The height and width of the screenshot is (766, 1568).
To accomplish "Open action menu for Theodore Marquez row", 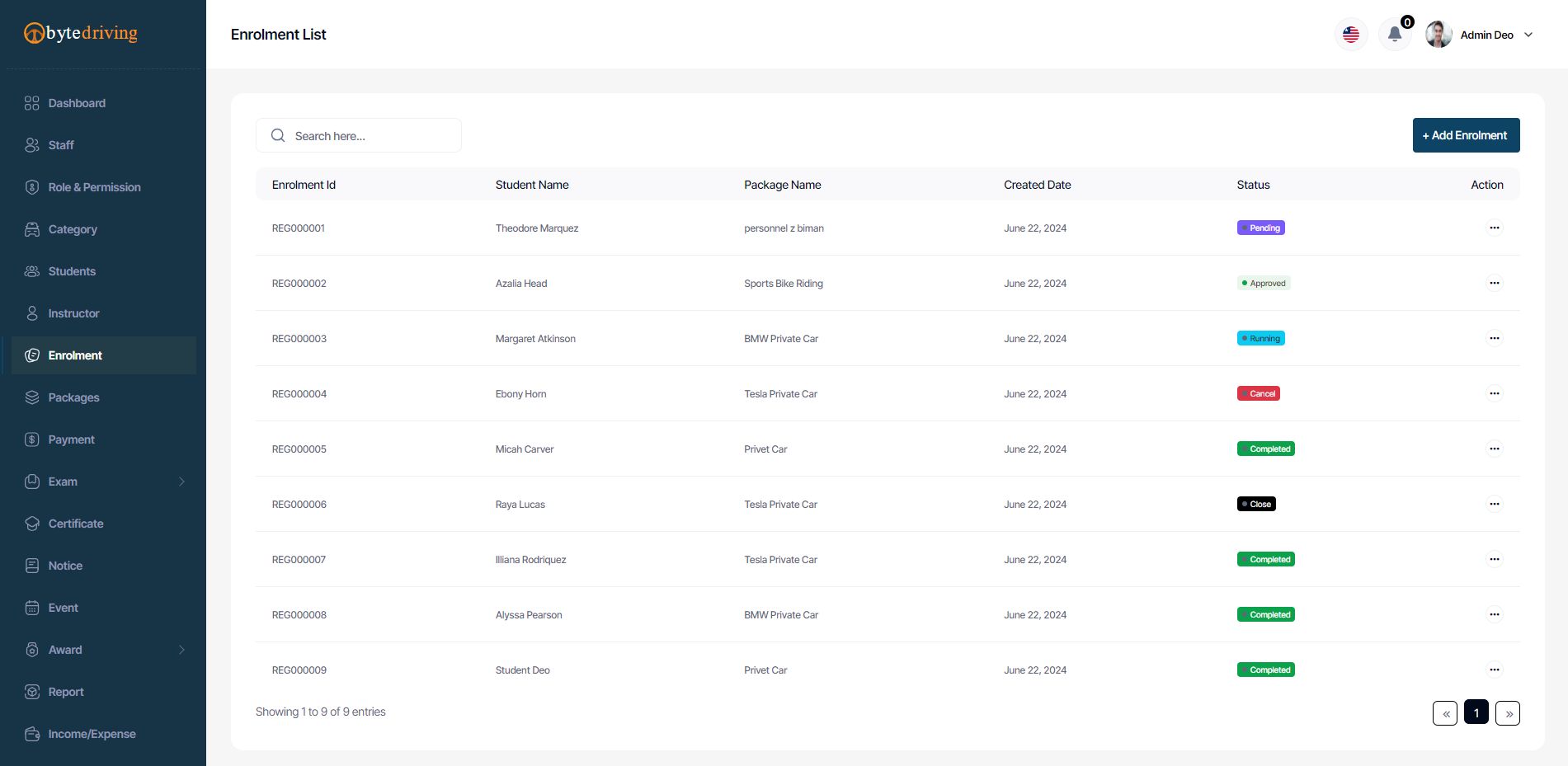I will coord(1494,228).
